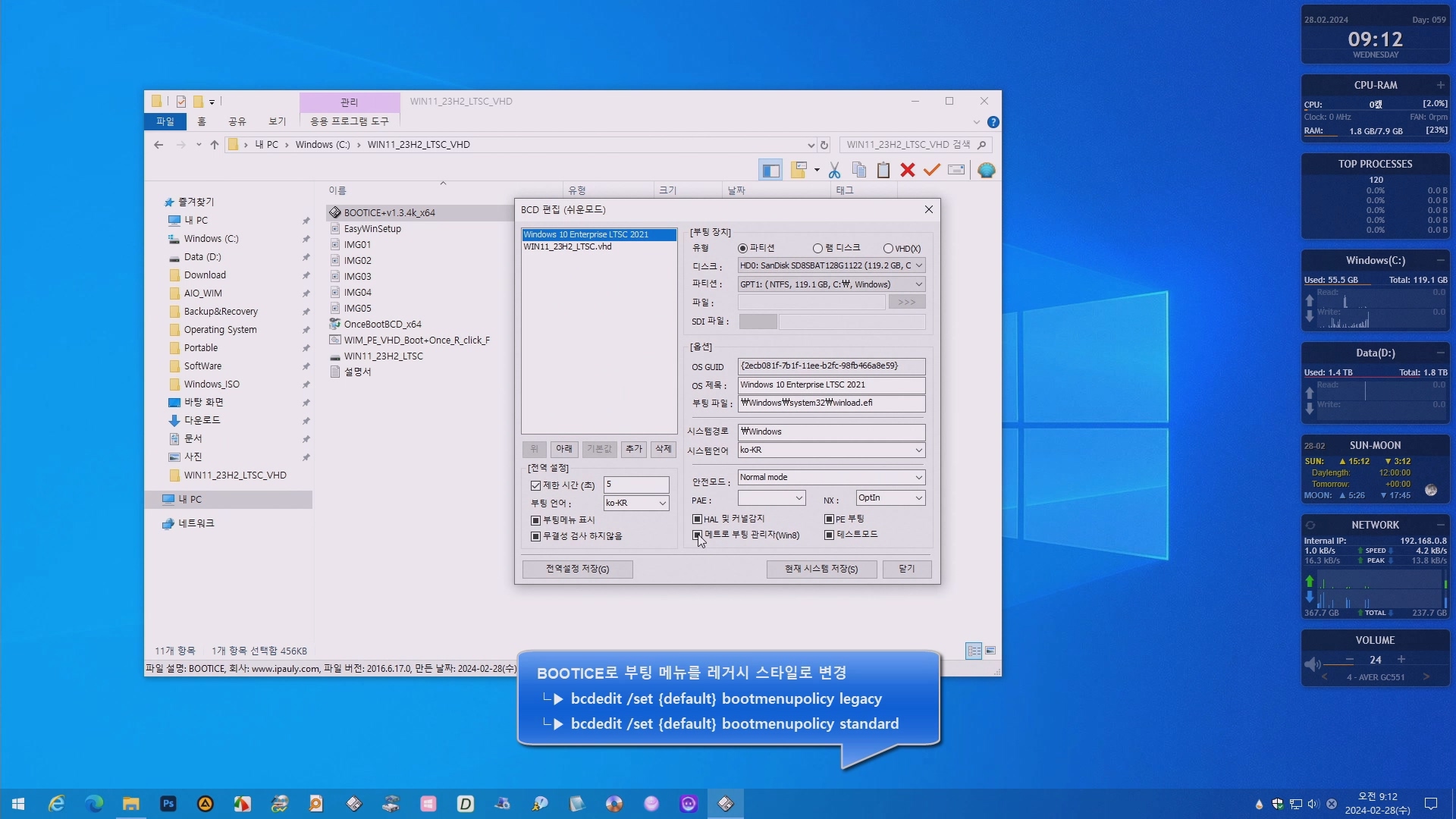Viewport: 1456px width, 819px height.
Task: Click the 아래 move-down button
Action: [564, 450]
